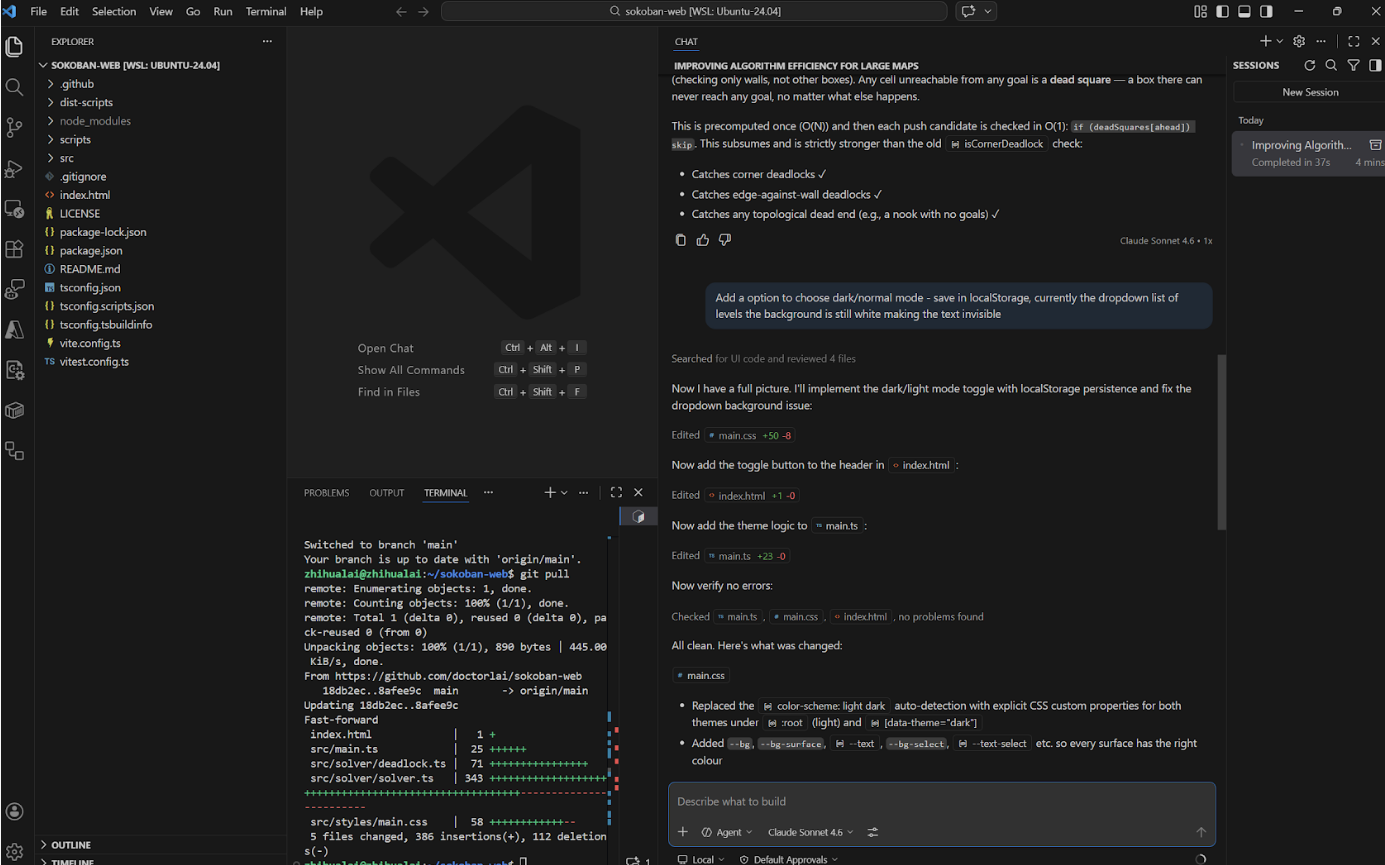Screen dimensions: 1385x865
Task: Open the Azure view in the activity bar
Action: pos(14,329)
